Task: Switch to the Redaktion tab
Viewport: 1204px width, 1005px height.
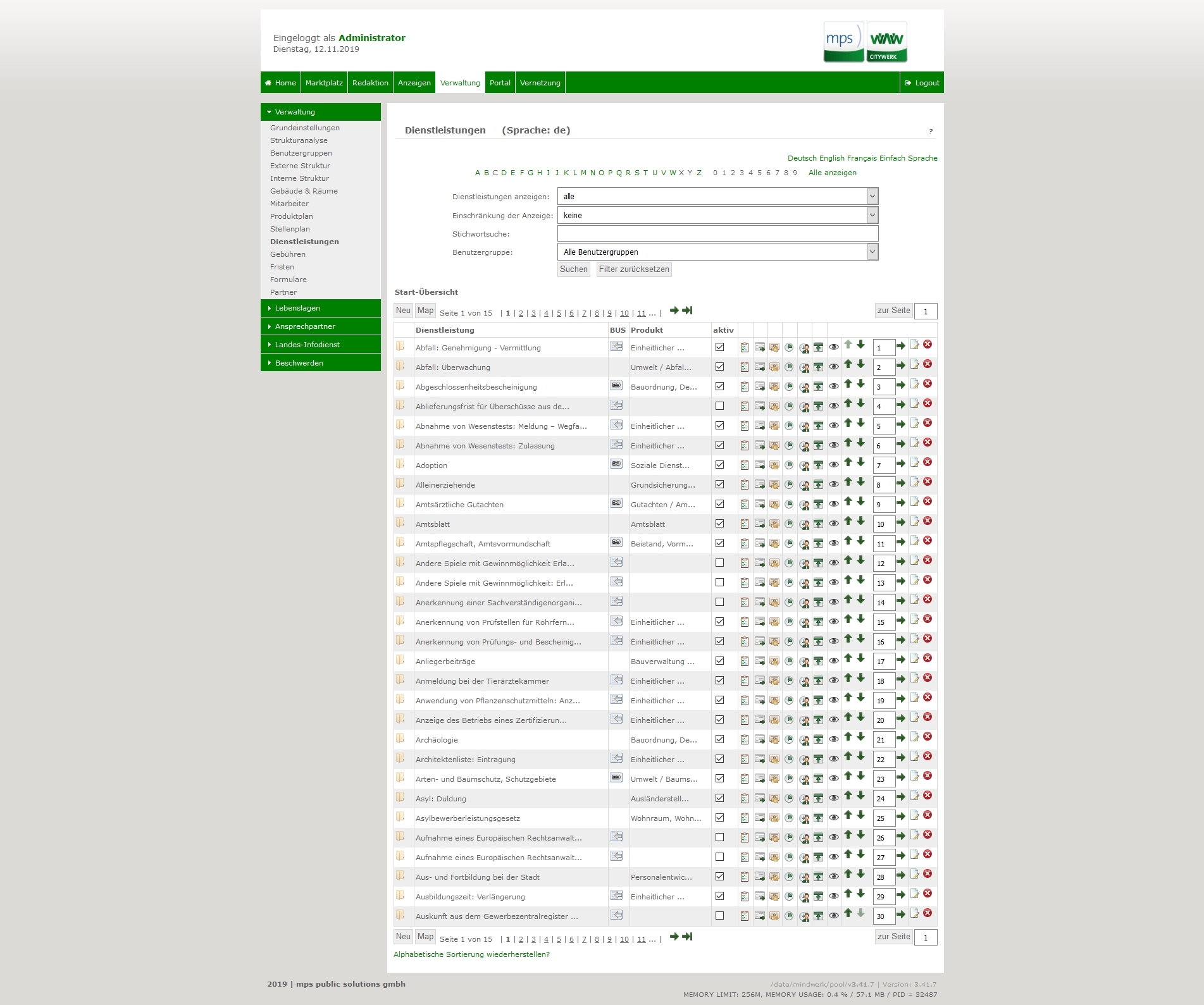Action: [370, 83]
